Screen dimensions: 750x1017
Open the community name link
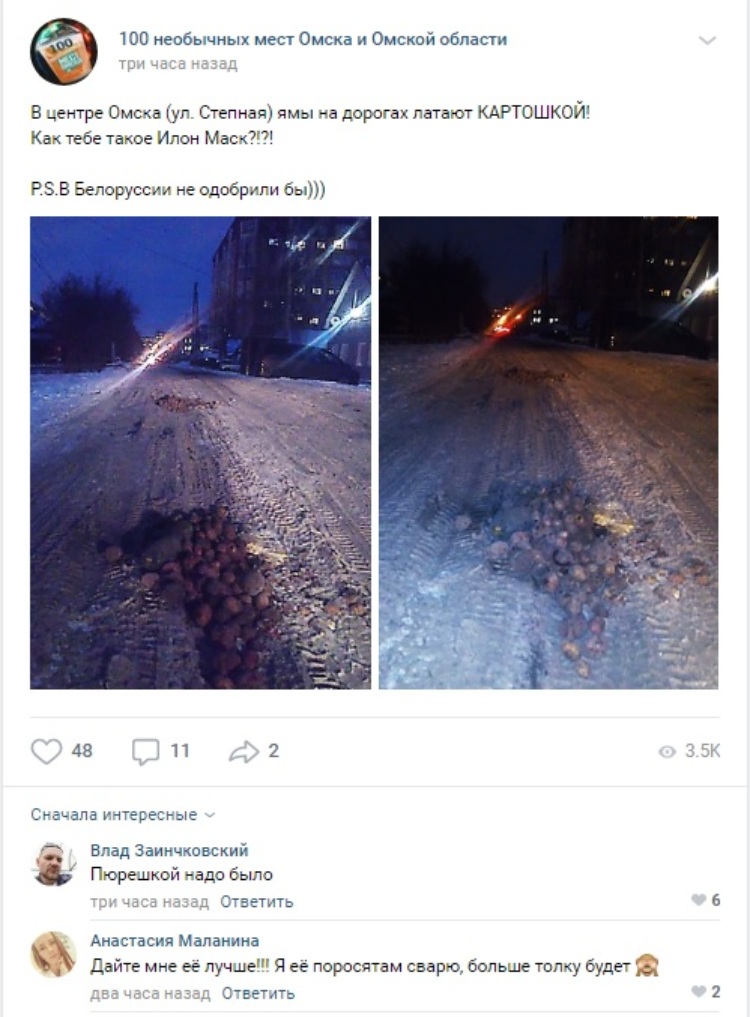click(x=313, y=39)
